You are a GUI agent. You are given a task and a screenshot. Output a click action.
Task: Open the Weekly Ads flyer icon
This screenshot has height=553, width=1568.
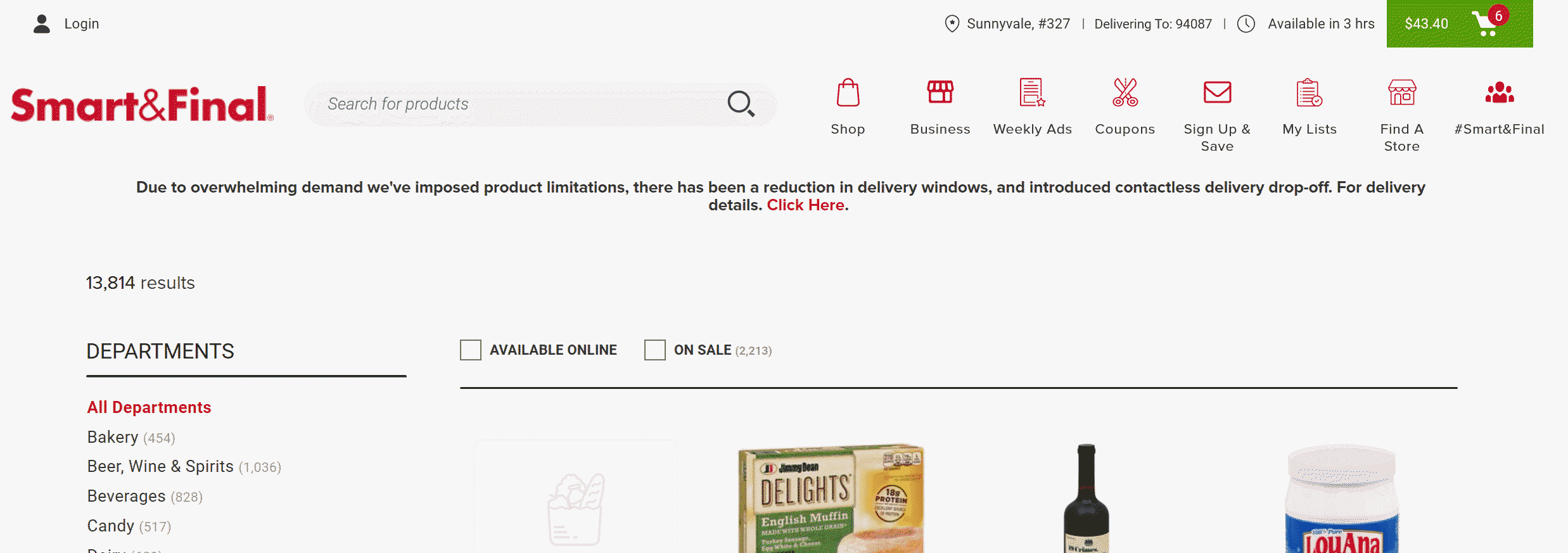click(x=1032, y=92)
